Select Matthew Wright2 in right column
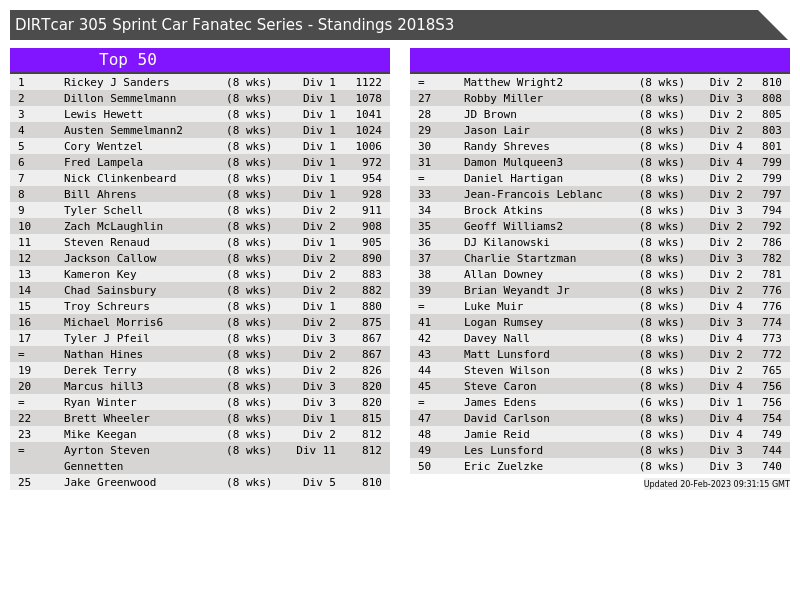The width and height of the screenshot is (800, 600). pyautogui.click(x=513, y=82)
